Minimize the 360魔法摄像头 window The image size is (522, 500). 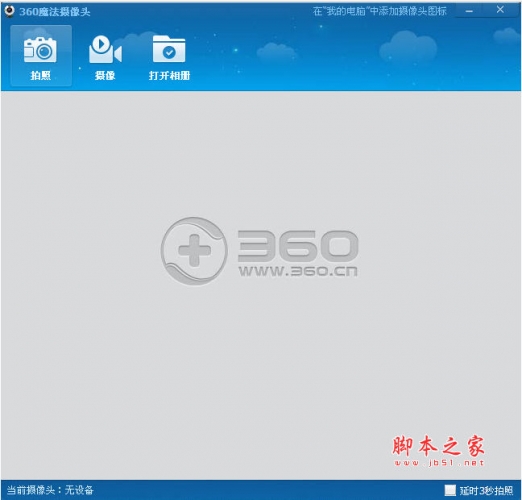point(469,11)
